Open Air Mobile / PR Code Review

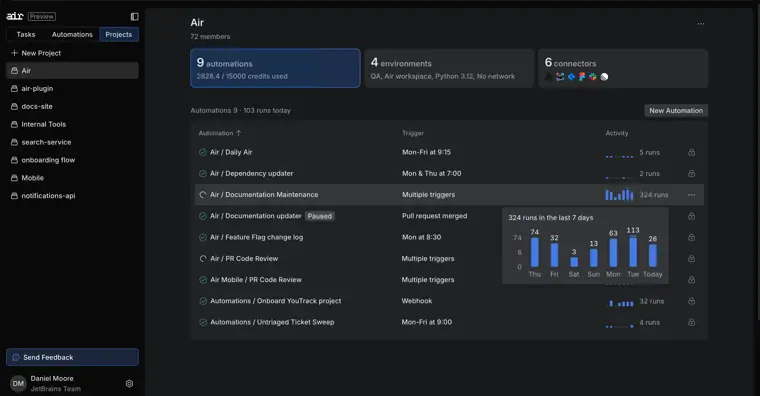[256, 280]
